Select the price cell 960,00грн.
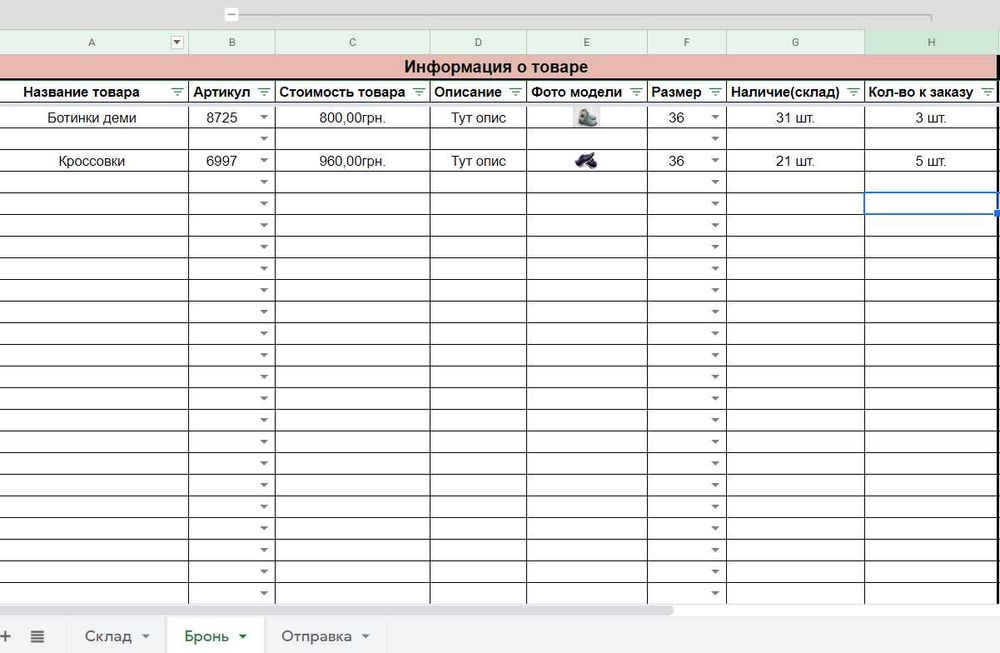1000x653 pixels. [353, 161]
